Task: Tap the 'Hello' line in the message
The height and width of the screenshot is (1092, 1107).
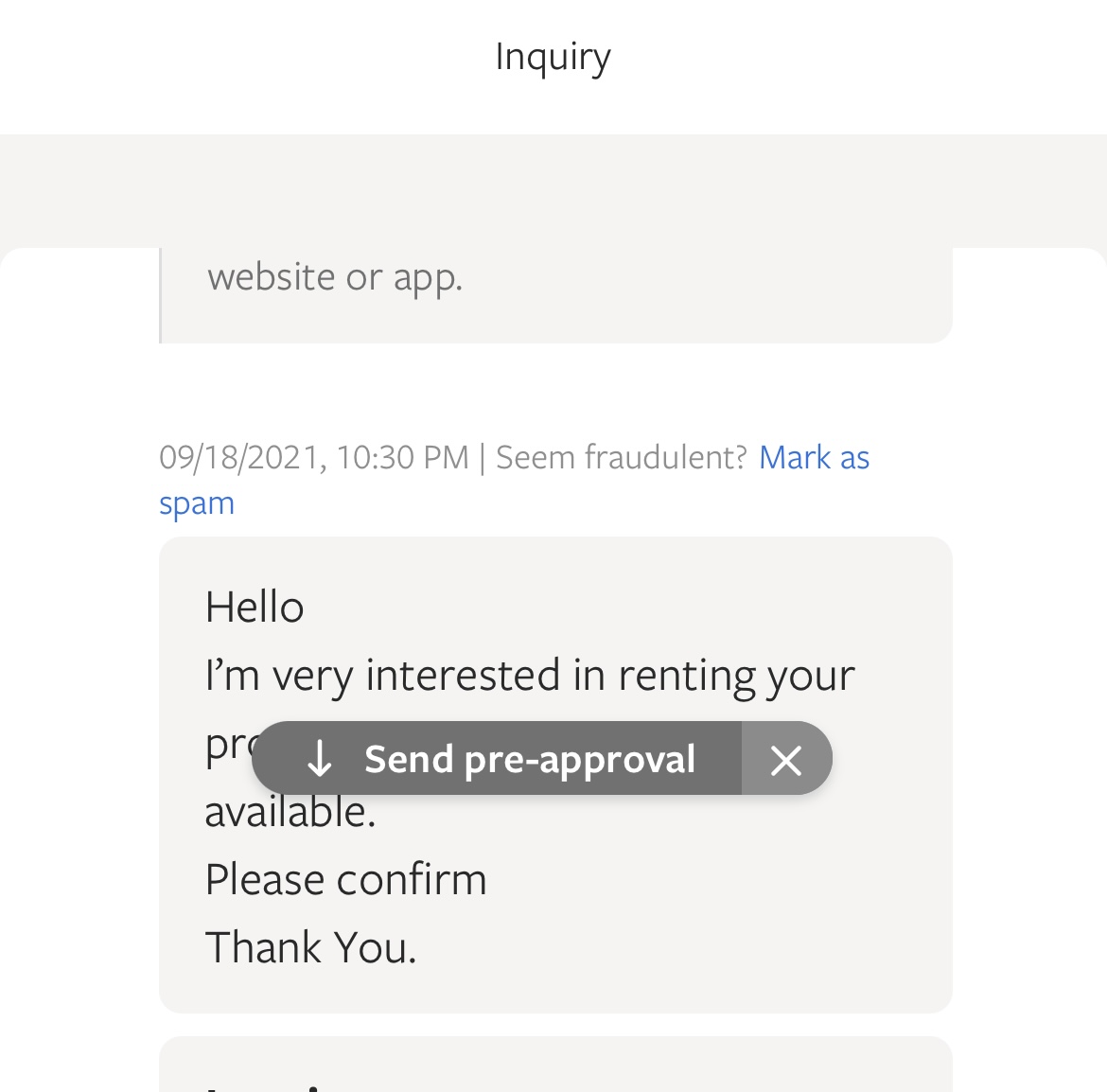Action: click(255, 608)
